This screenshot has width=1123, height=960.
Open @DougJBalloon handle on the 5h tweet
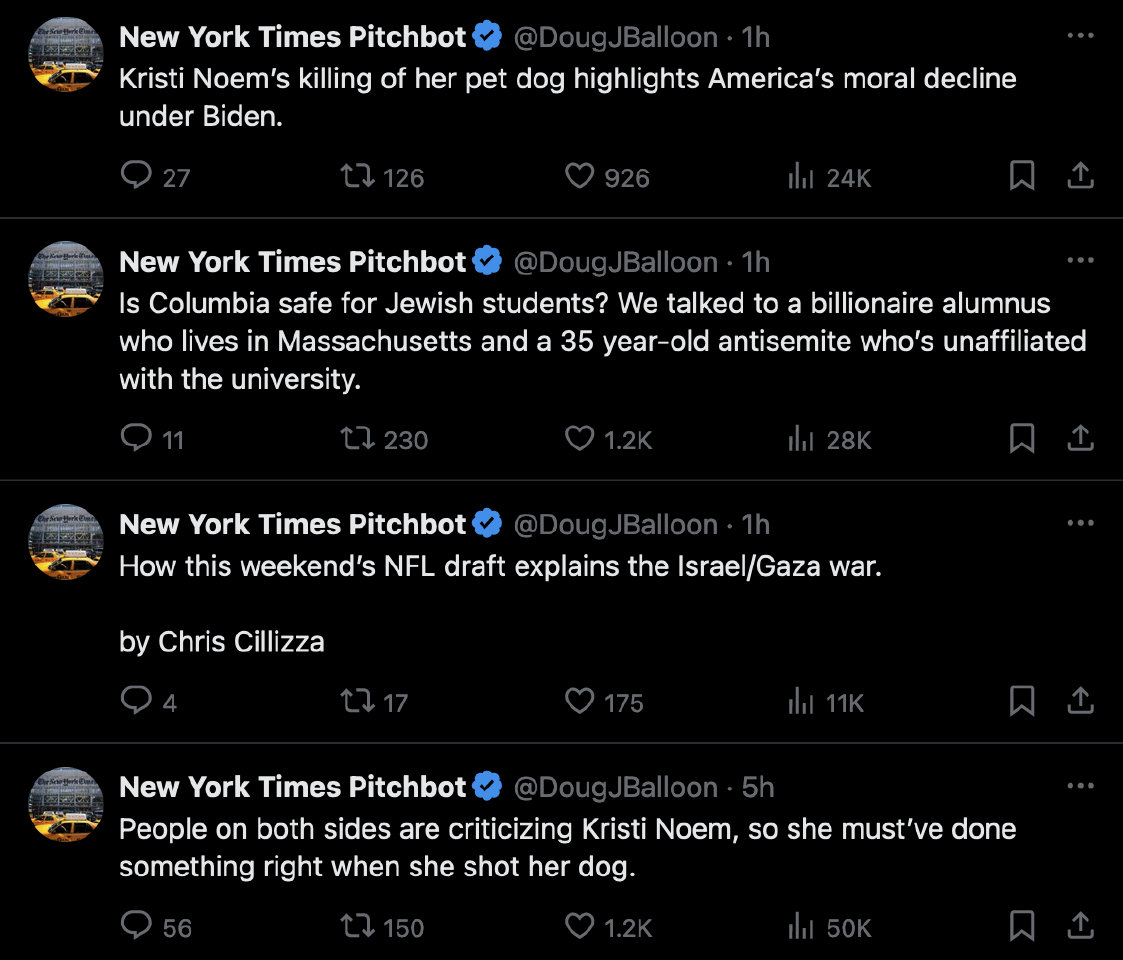pos(615,787)
